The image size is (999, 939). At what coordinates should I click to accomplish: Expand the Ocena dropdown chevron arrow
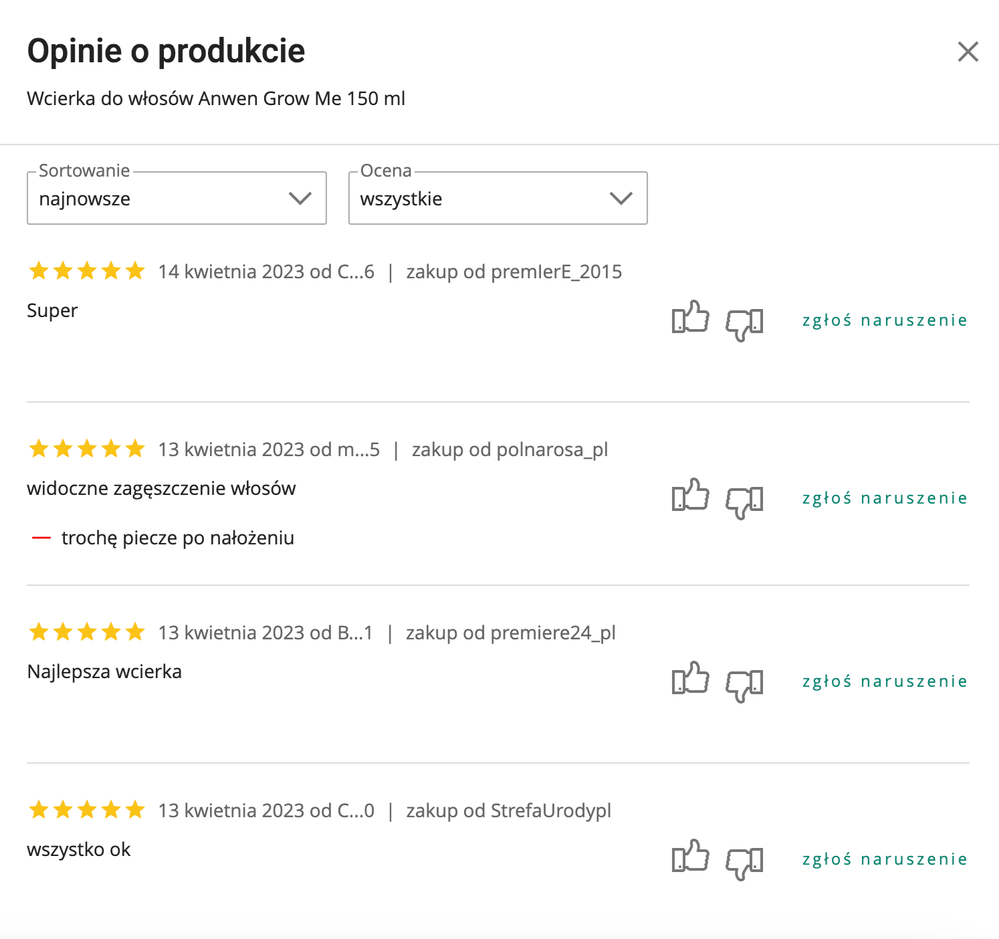click(621, 198)
